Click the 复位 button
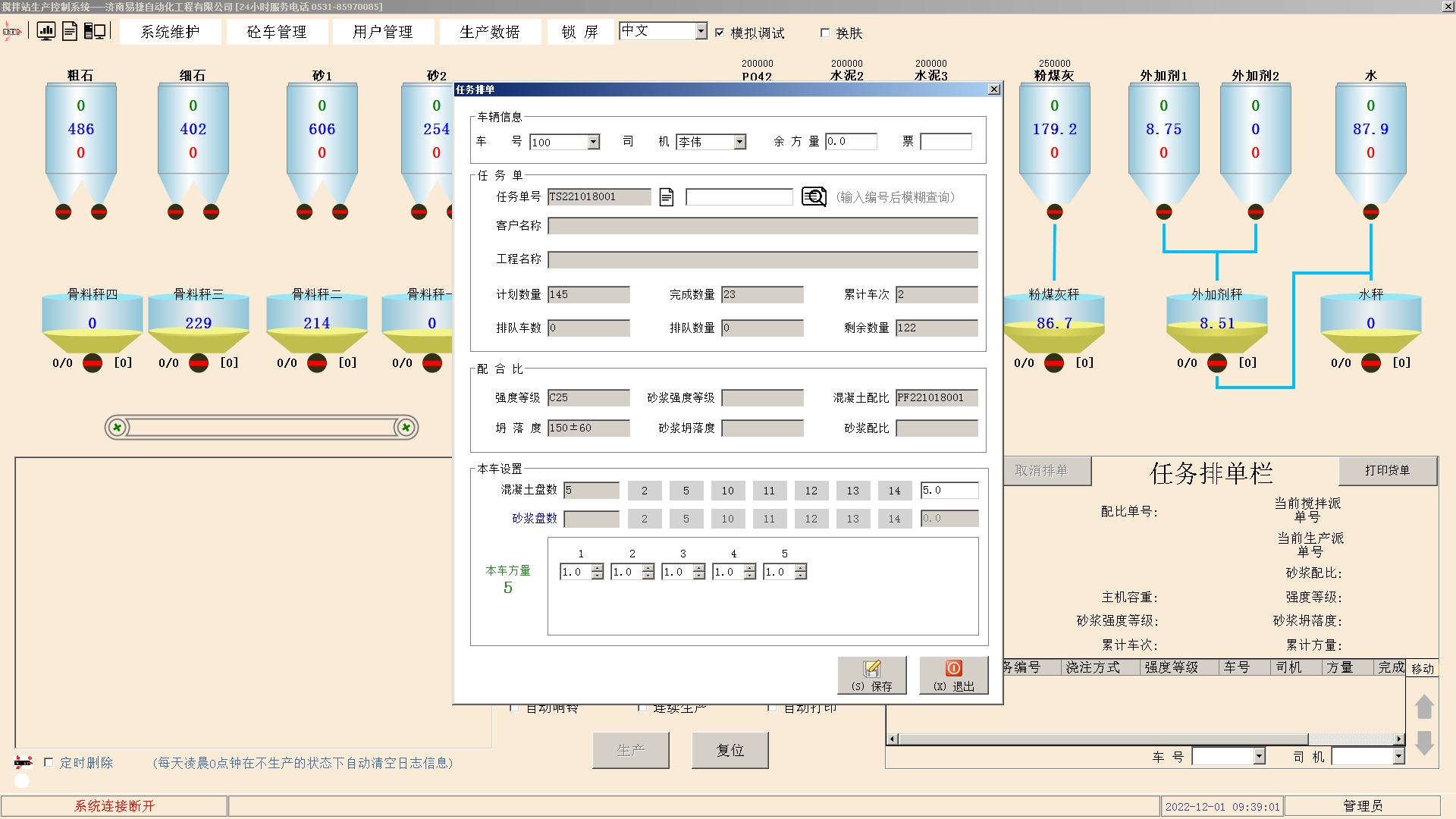Viewport: 1456px width, 819px height. (730, 750)
